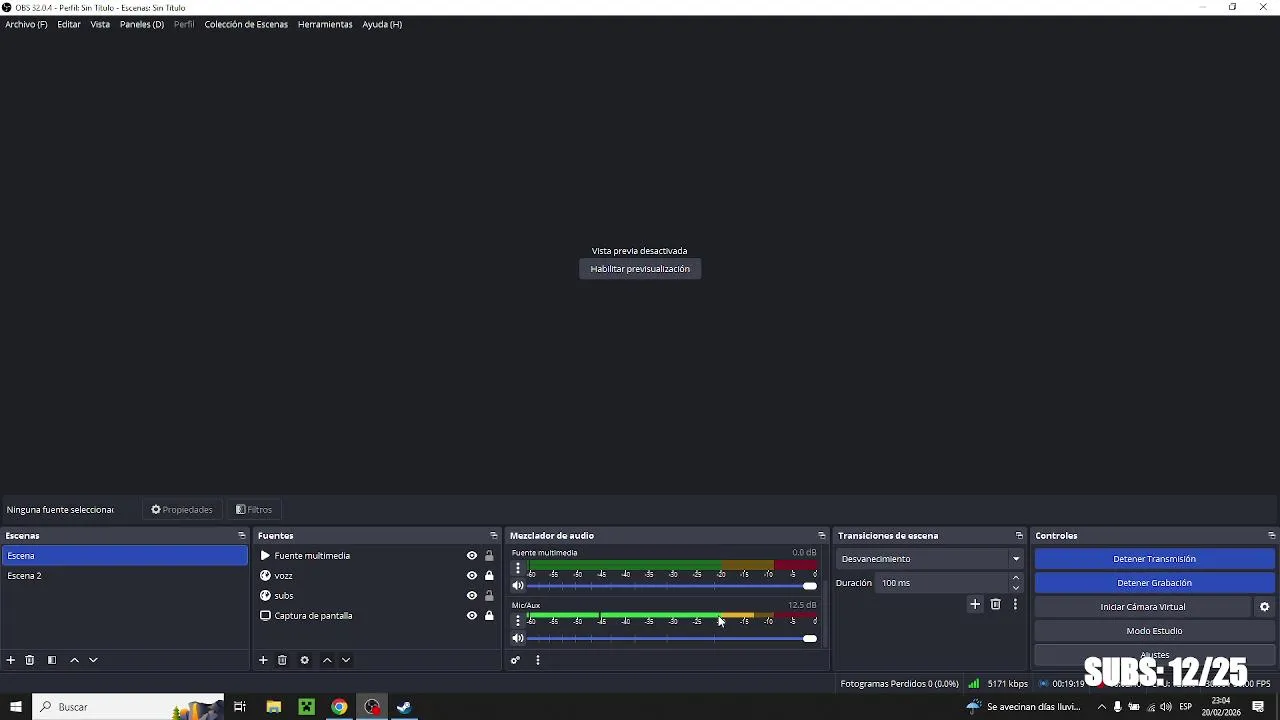1280x720 pixels.
Task: Toggle visibility of vozz source
Action: coord(472,576)
